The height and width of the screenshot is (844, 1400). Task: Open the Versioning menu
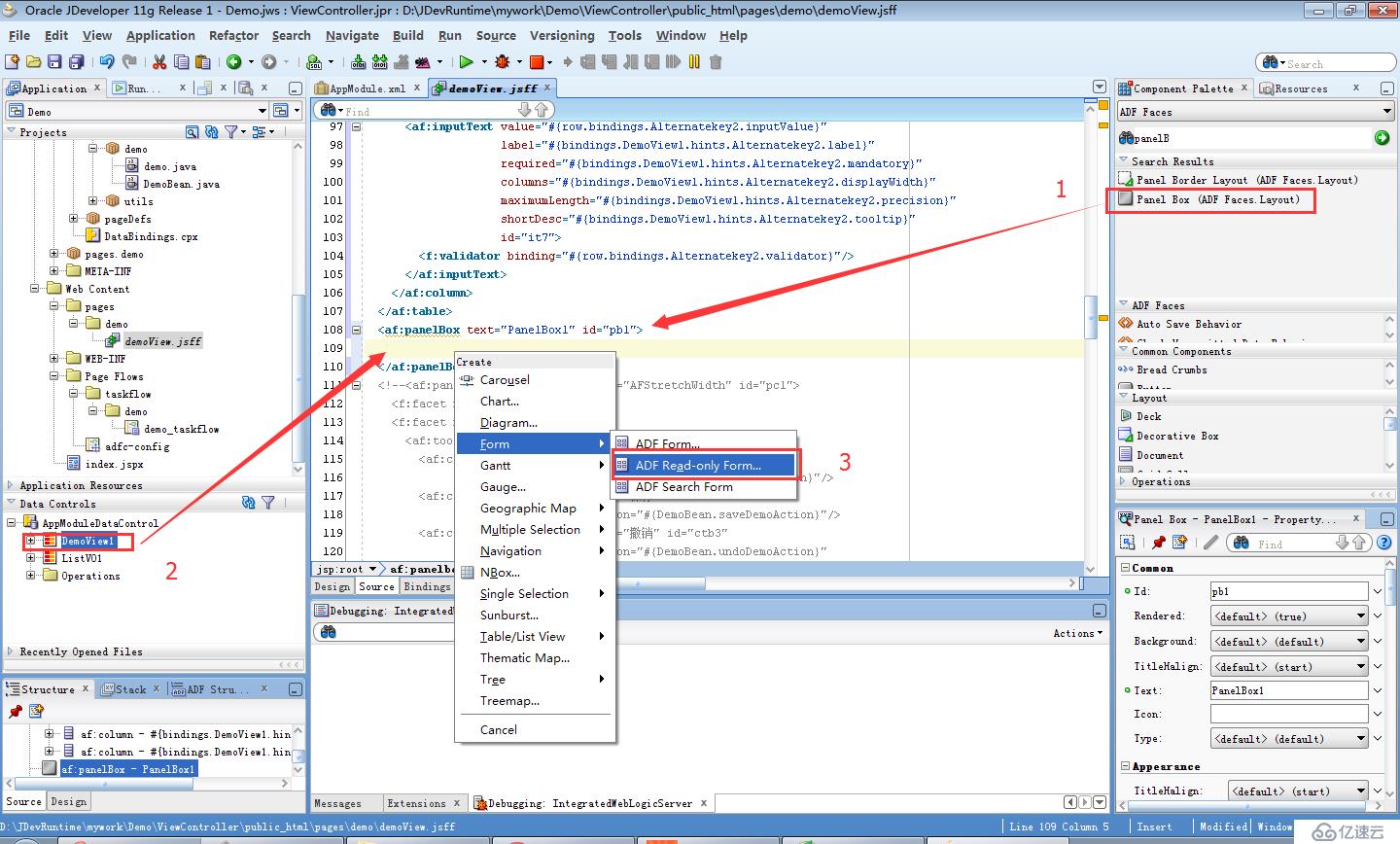tap(562, 35)
